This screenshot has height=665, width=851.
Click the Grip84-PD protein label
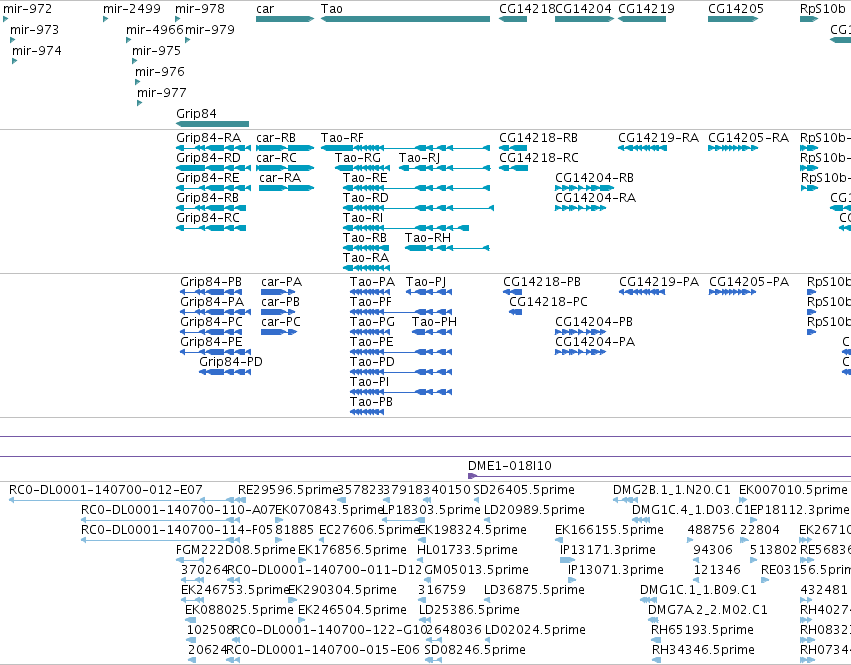[x=231, y=362]
